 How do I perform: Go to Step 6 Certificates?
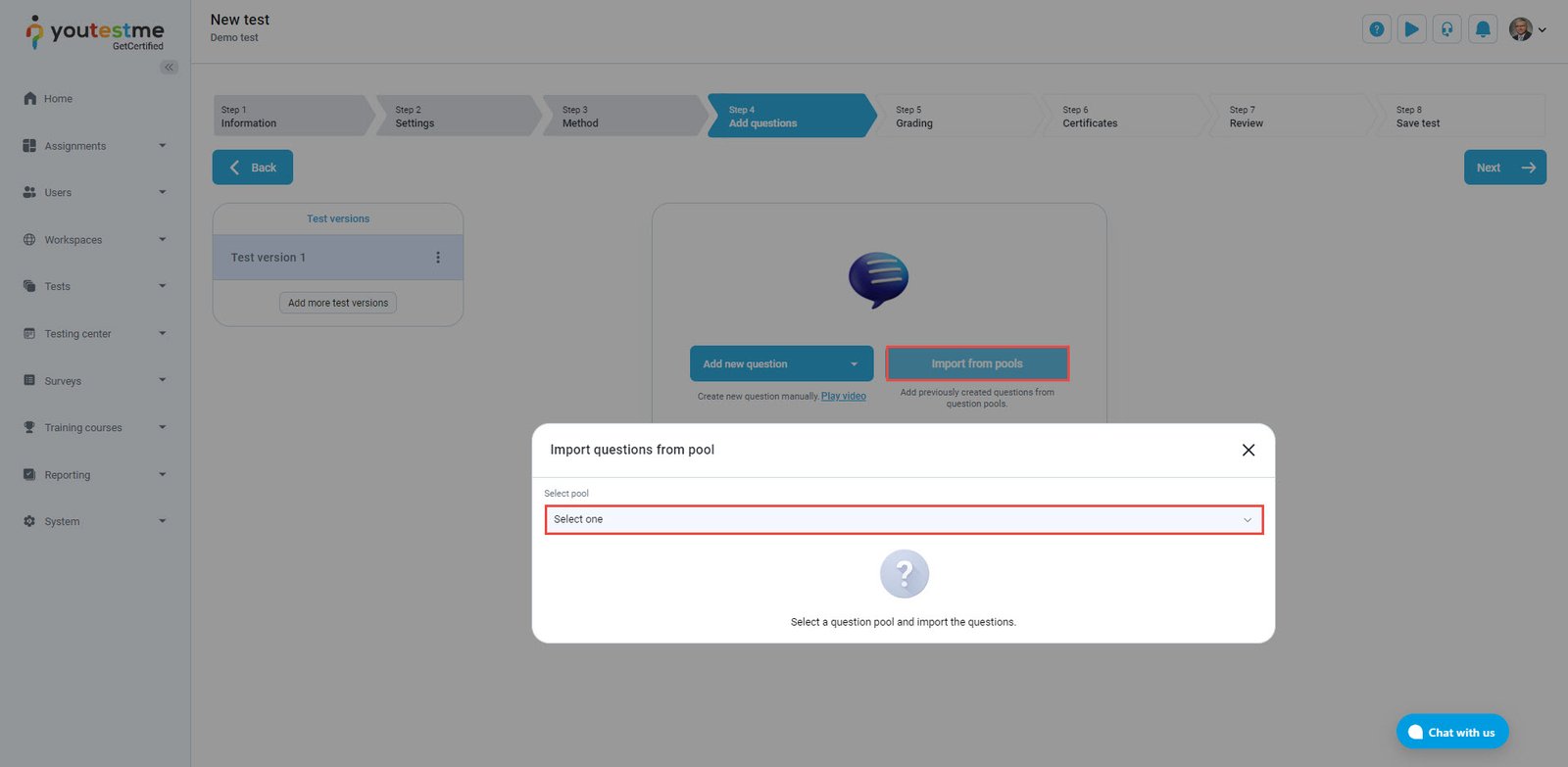point(1126,117)
